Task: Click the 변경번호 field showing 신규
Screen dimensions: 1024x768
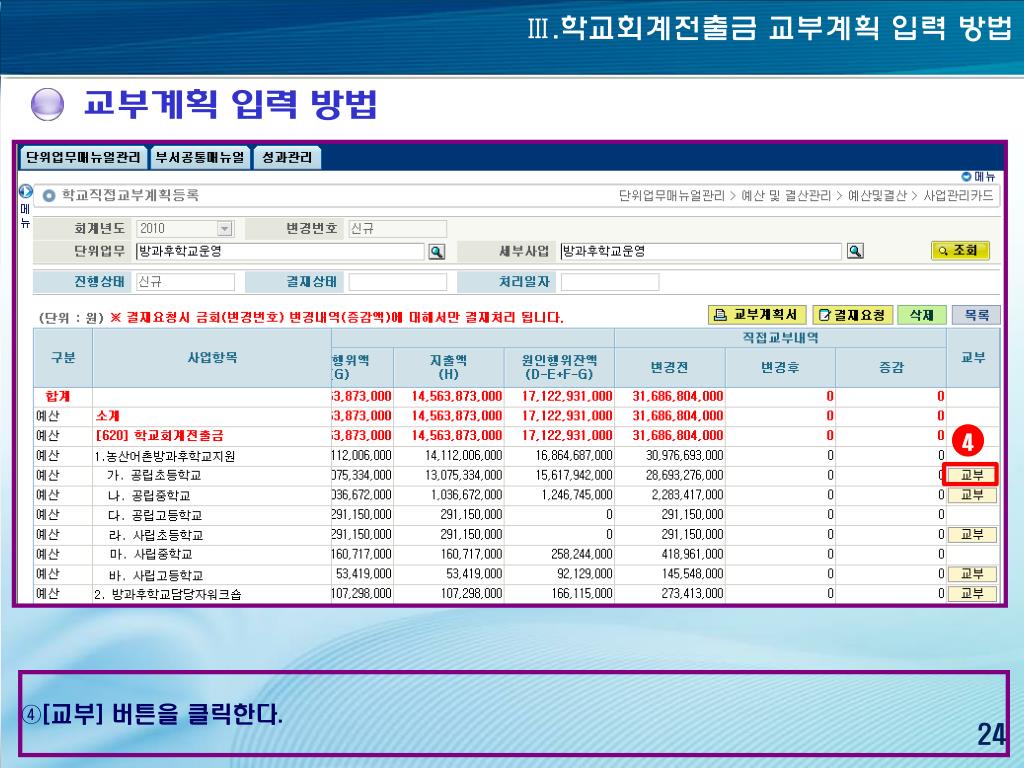Action: 397,229
